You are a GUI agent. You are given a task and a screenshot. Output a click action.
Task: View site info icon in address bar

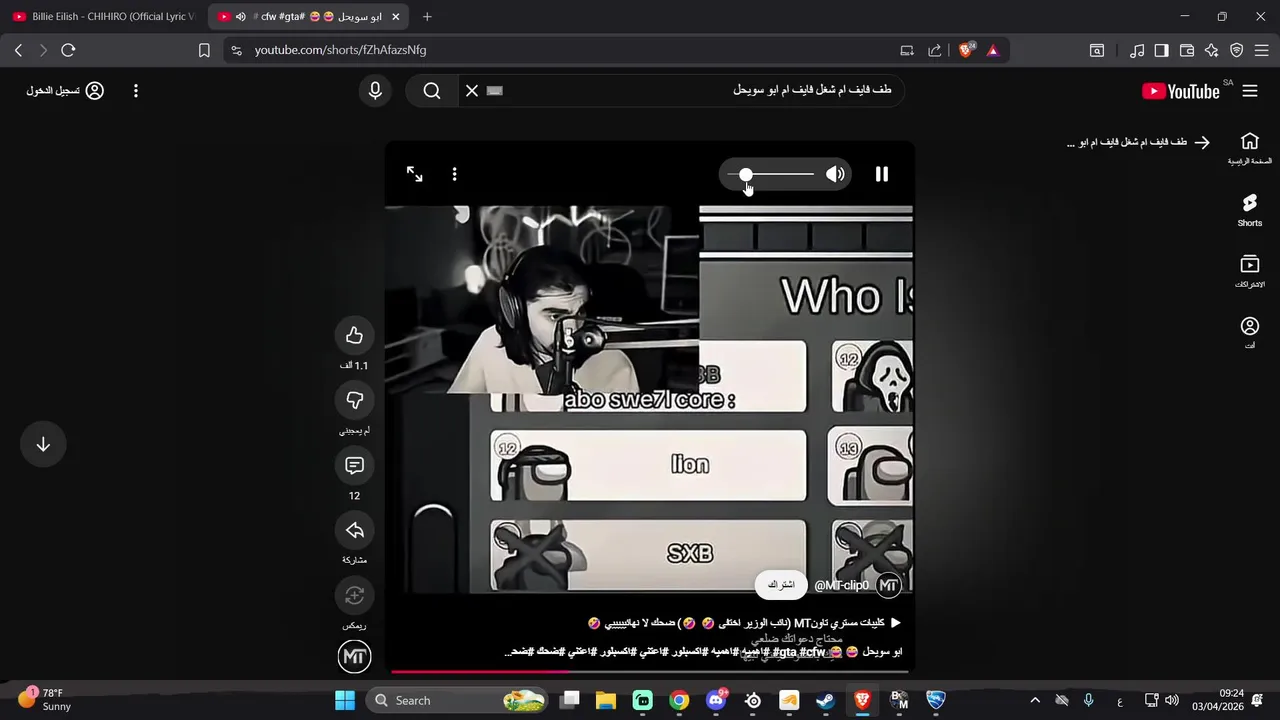click(x=236, y=50)
